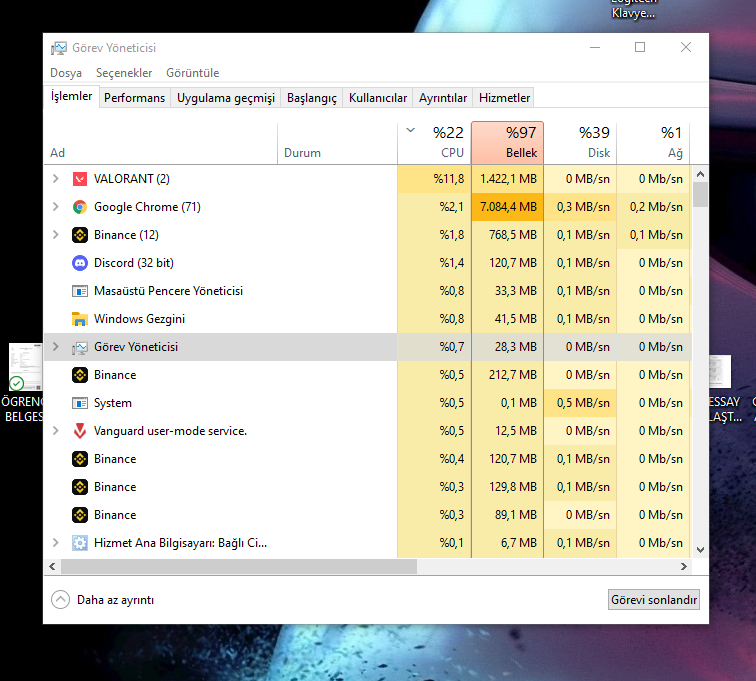
Task: Collapse view with Daha az ayrıntı arrow
Action: [60, 599]
